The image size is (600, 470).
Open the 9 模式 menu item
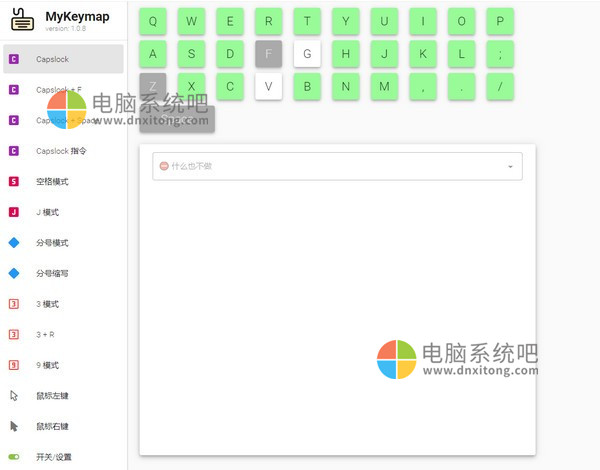point(63,365)
